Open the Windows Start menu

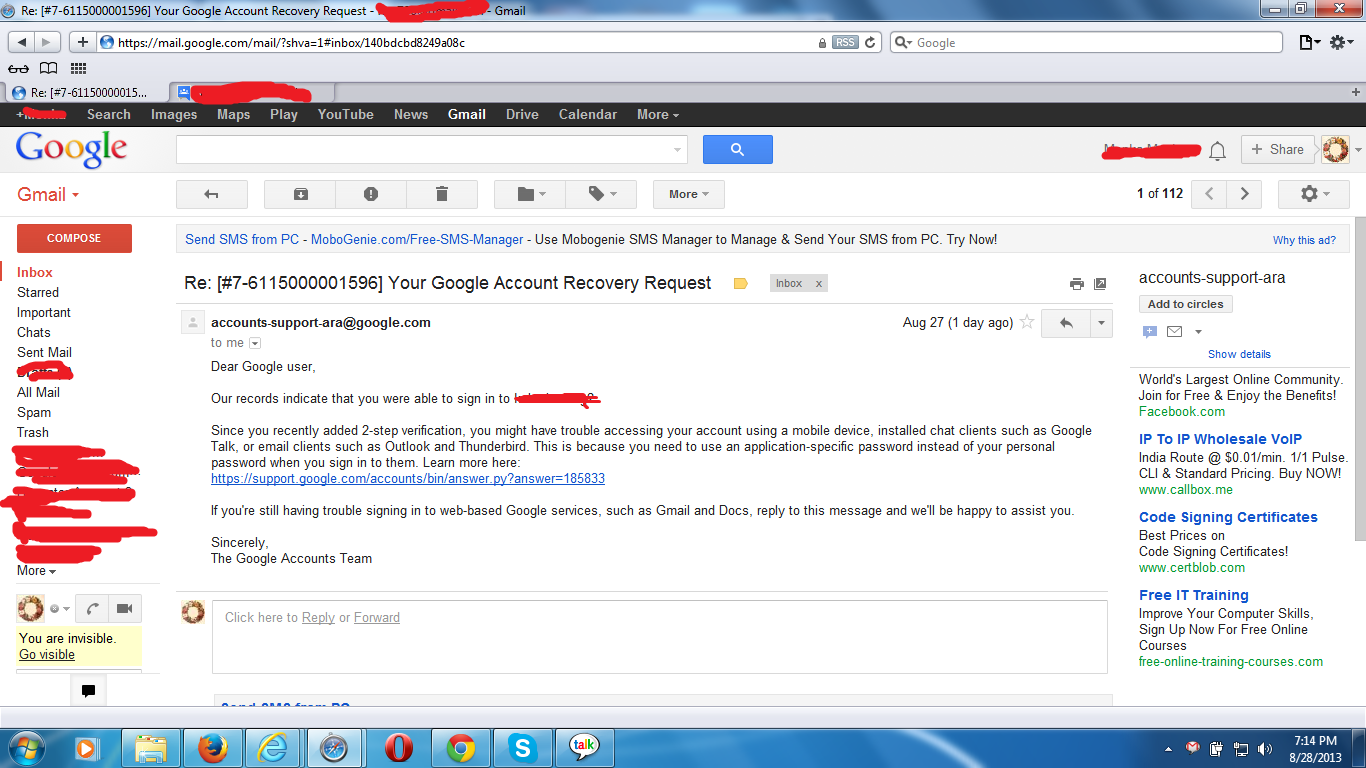pos(25,747)
